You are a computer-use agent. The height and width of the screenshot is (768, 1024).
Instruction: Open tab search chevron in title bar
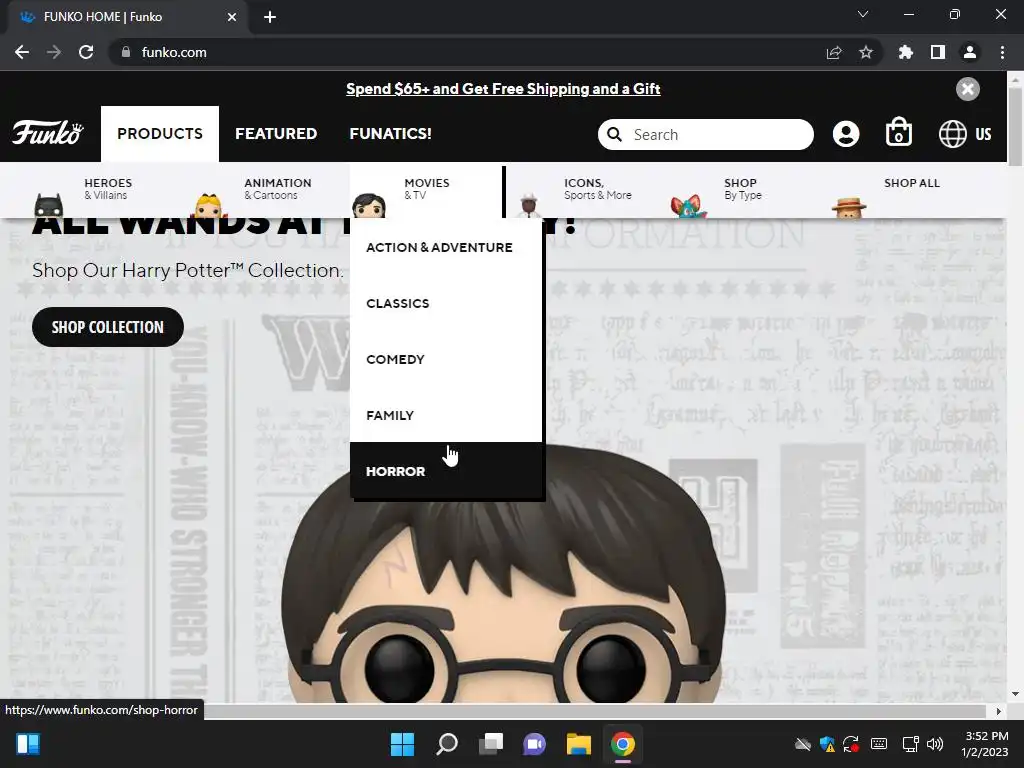(863, 14)
